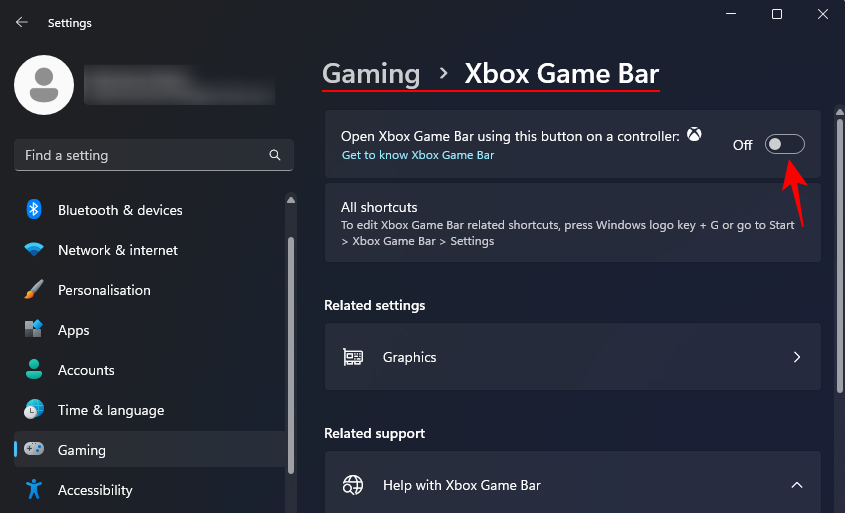The height and width of the screenshot is (513, 845).
Task: Turn on the Xbox Game Bar controller toggle
Action: pyautogui.click(x=785, y=144)
